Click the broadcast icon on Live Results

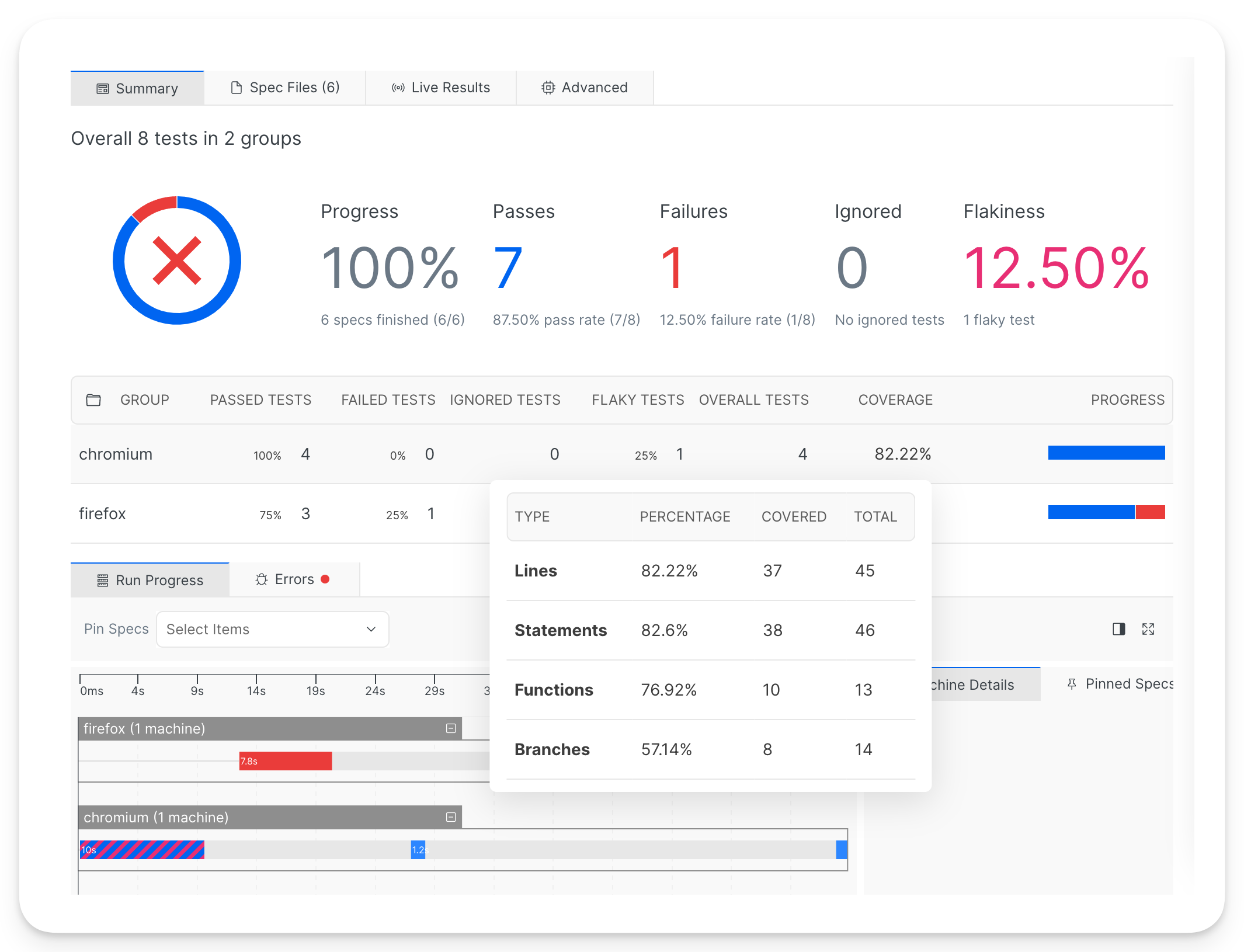click(398, 88)
